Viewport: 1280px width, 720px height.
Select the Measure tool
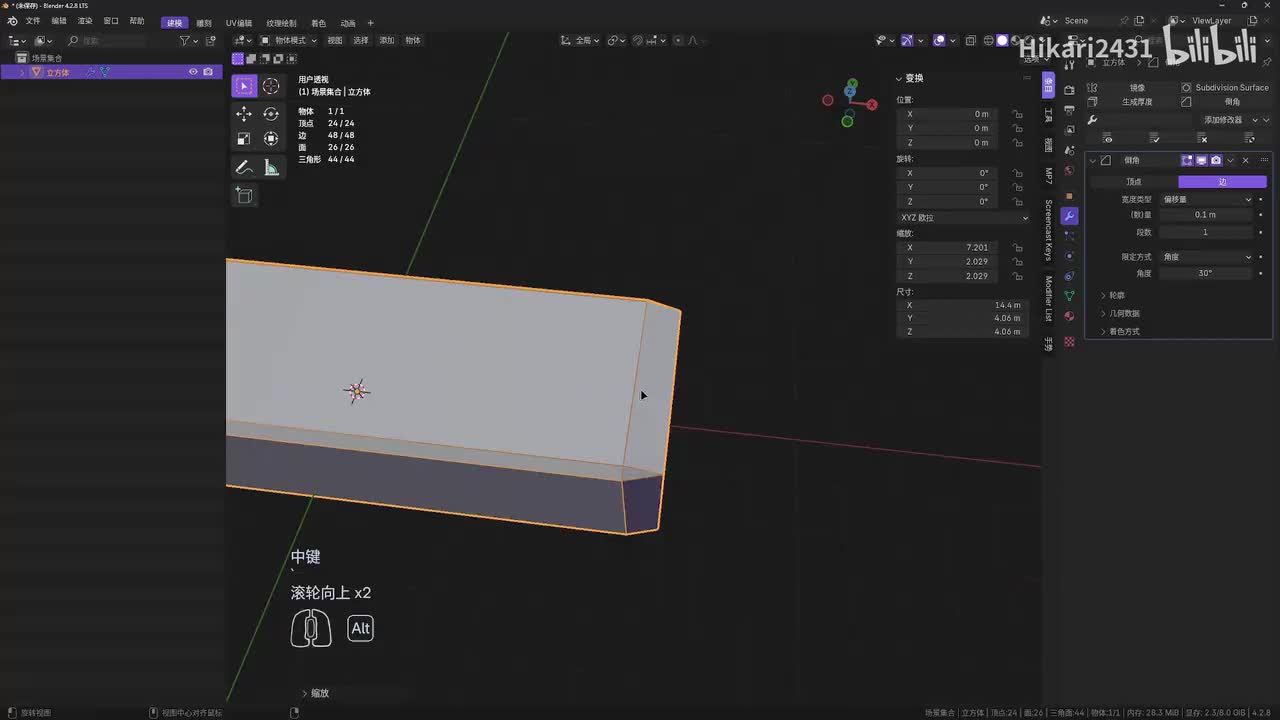[271, 167]
